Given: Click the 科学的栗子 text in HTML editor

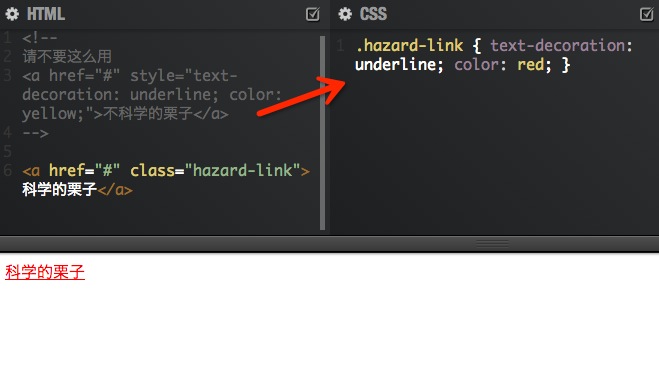Looking at the screenshot, I should click(x=59, y=190).
